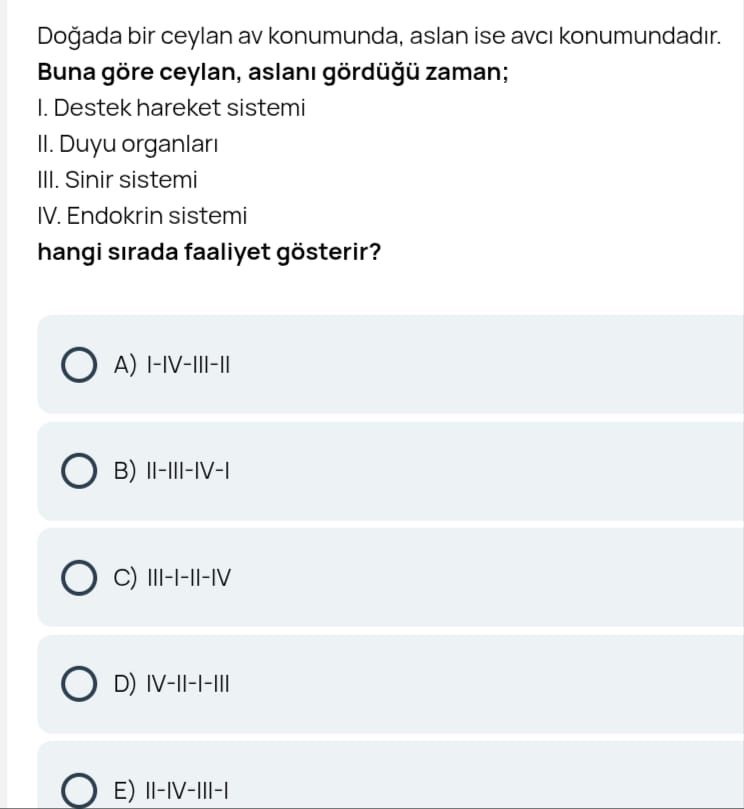Viewport: 744px width, 809px height.
Task: Click the blank right side of option C card
Action: [x=550, y=578]
